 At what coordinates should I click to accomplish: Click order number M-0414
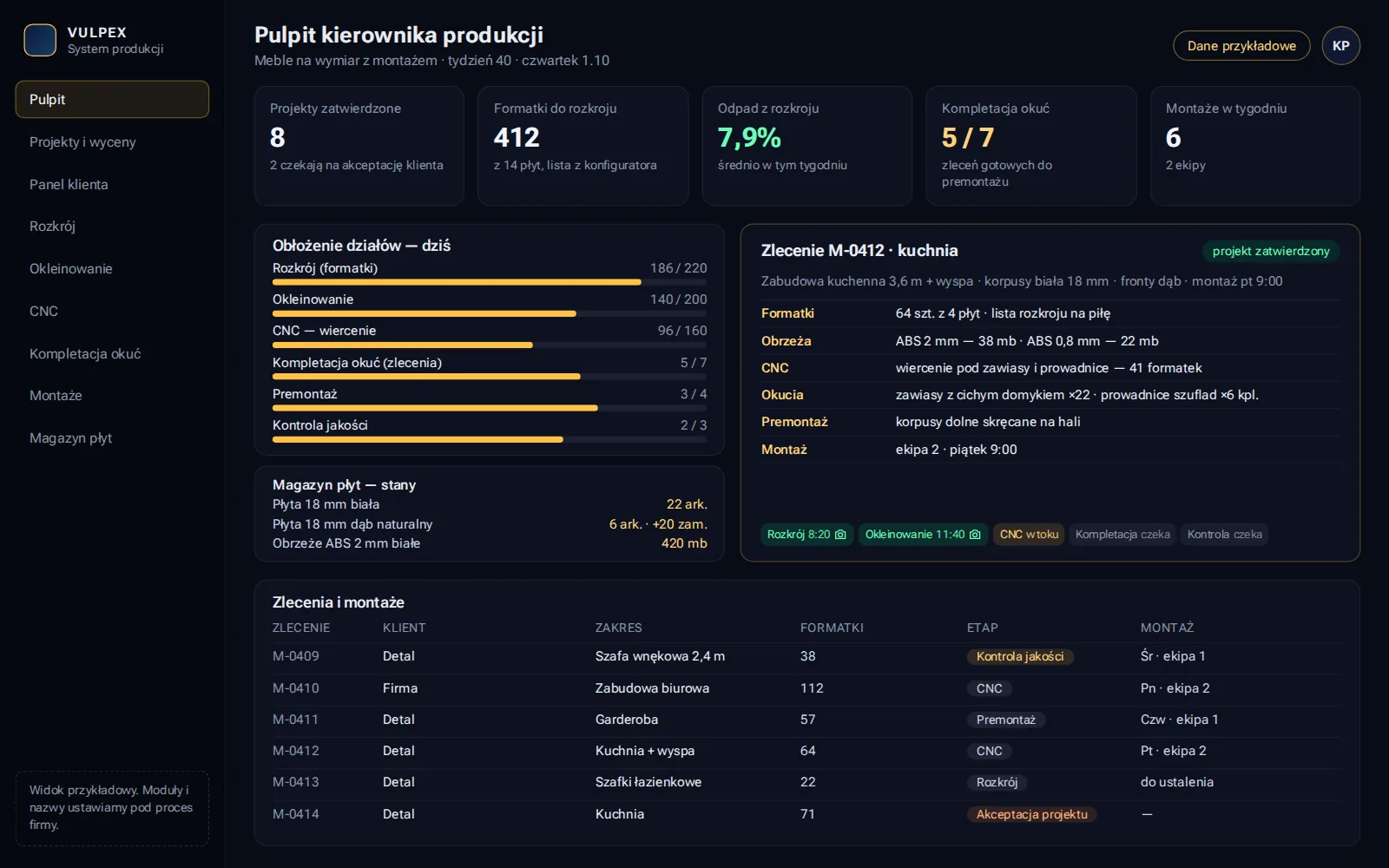296,814
